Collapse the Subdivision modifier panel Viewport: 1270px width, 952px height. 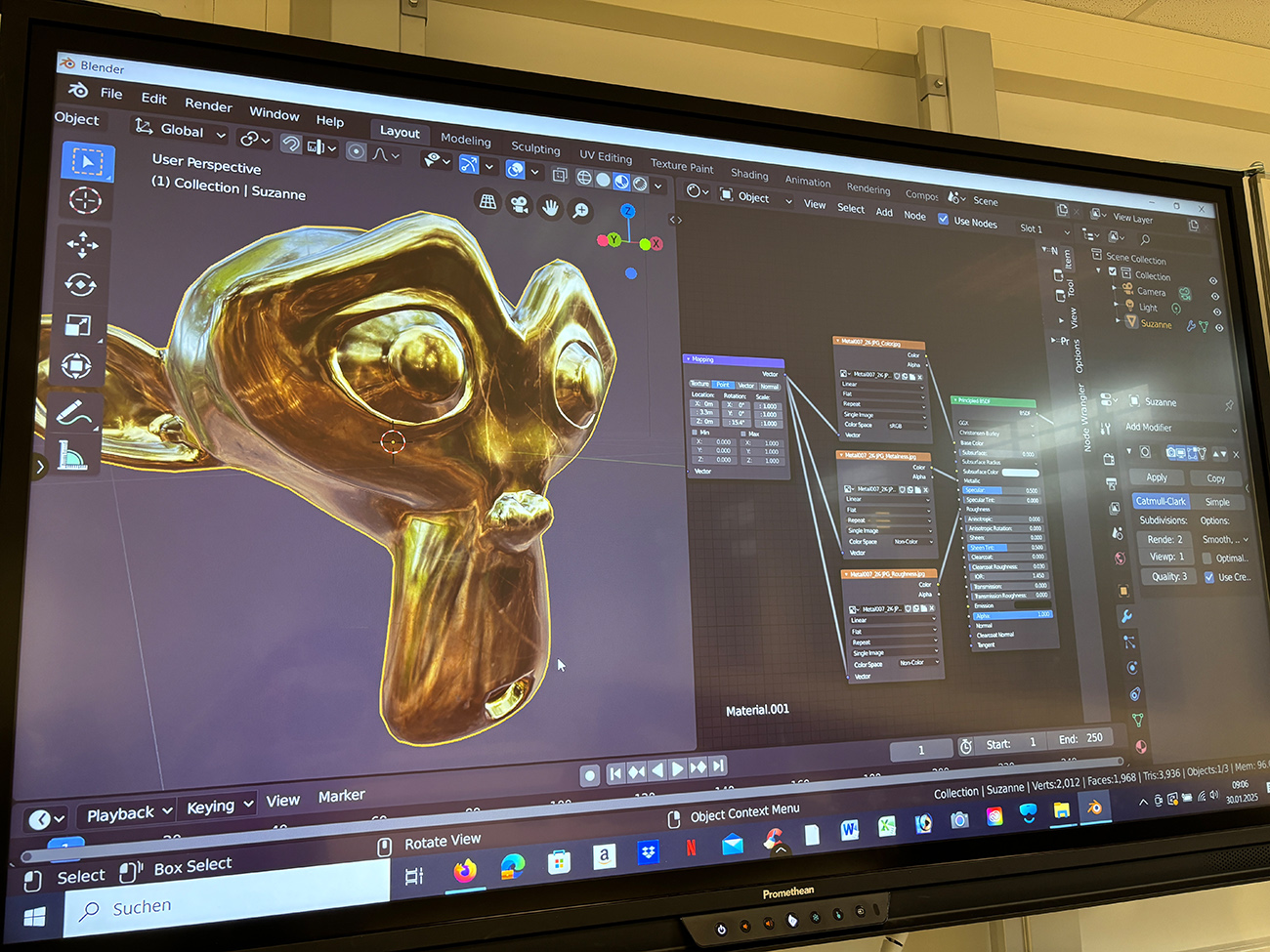pyautogui.click(x=1130, y=451)
